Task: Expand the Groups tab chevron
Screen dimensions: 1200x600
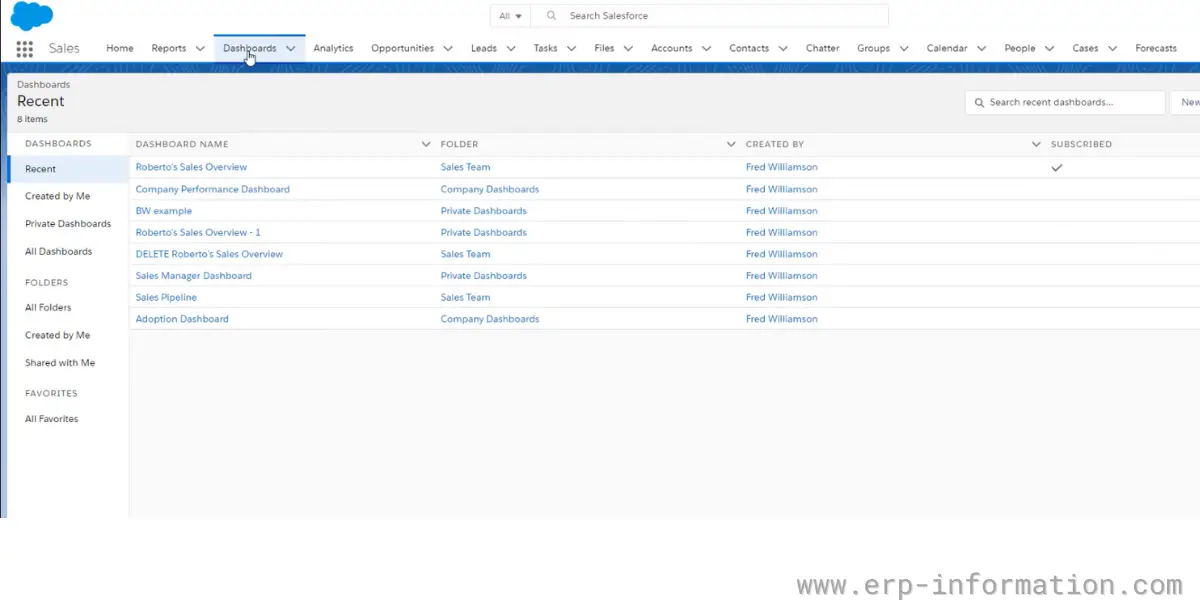Action: [x=903, y=48]
